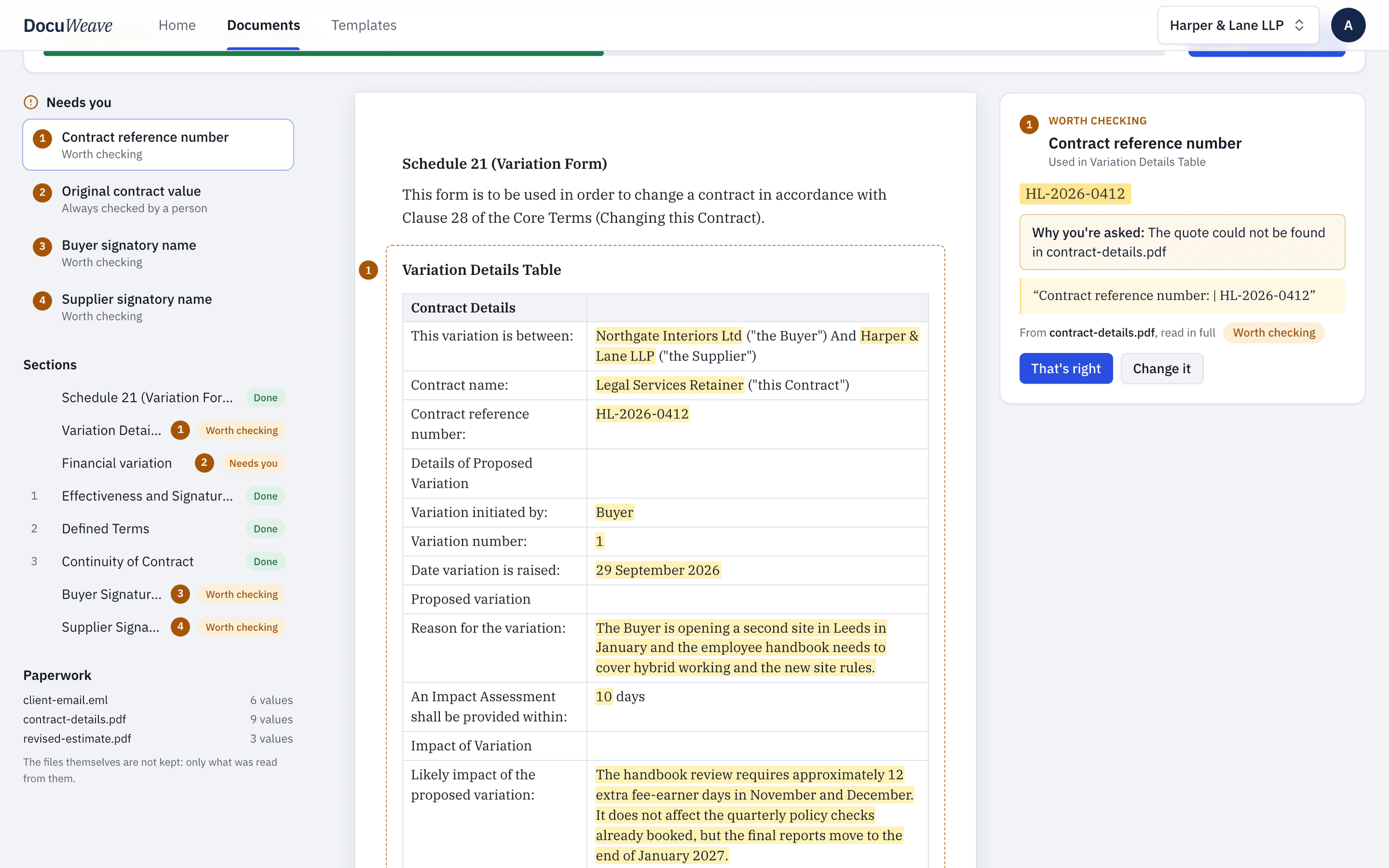Screen dimensions: 1389x868
Task: Click the highlighted Northgate Interiors Ltd value
Action: click(x=668, y=336)
